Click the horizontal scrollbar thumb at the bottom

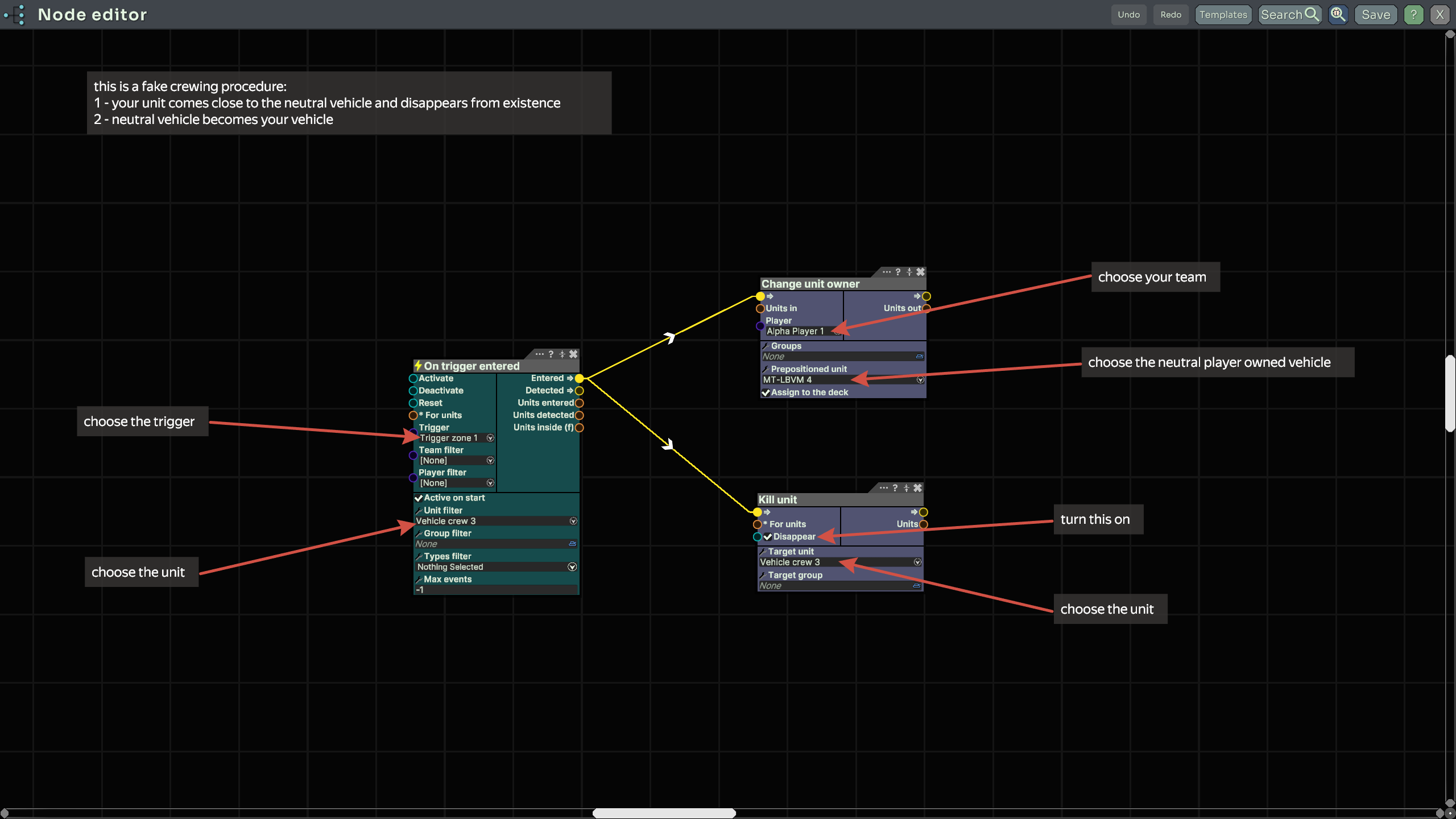pos(664,813)
